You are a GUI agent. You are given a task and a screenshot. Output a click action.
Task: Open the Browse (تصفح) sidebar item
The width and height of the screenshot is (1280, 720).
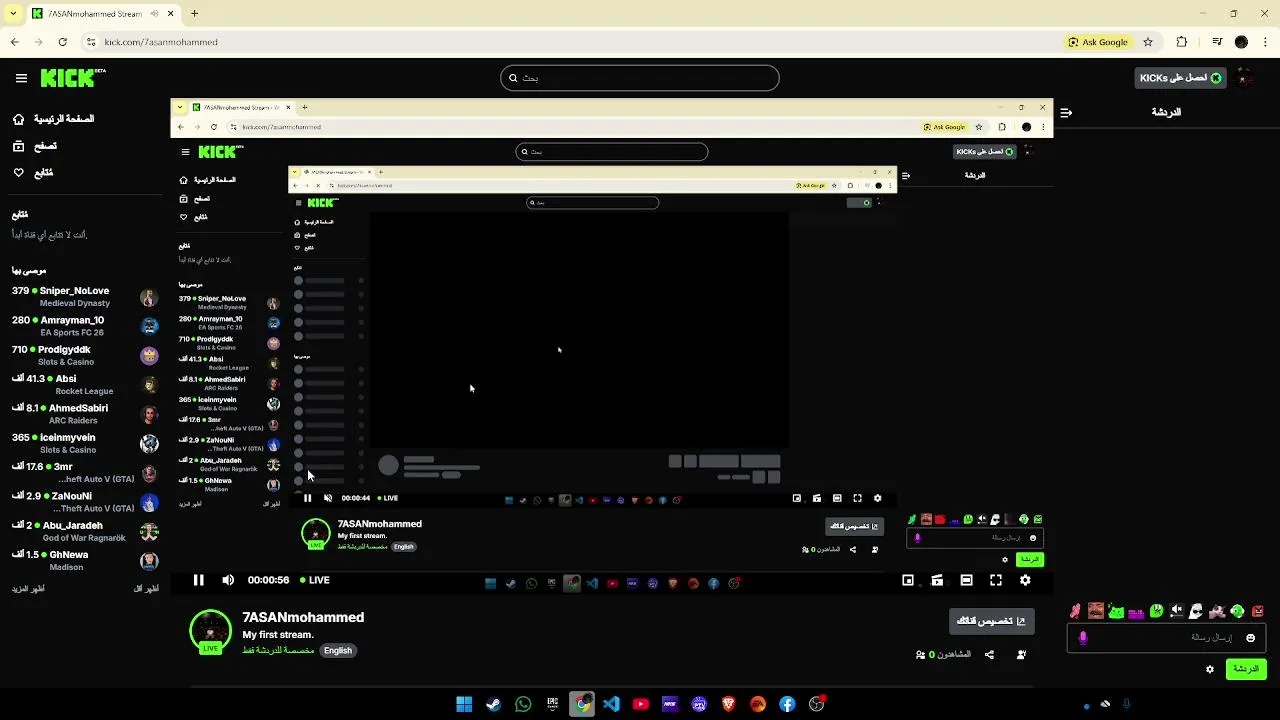pos(35,146)
